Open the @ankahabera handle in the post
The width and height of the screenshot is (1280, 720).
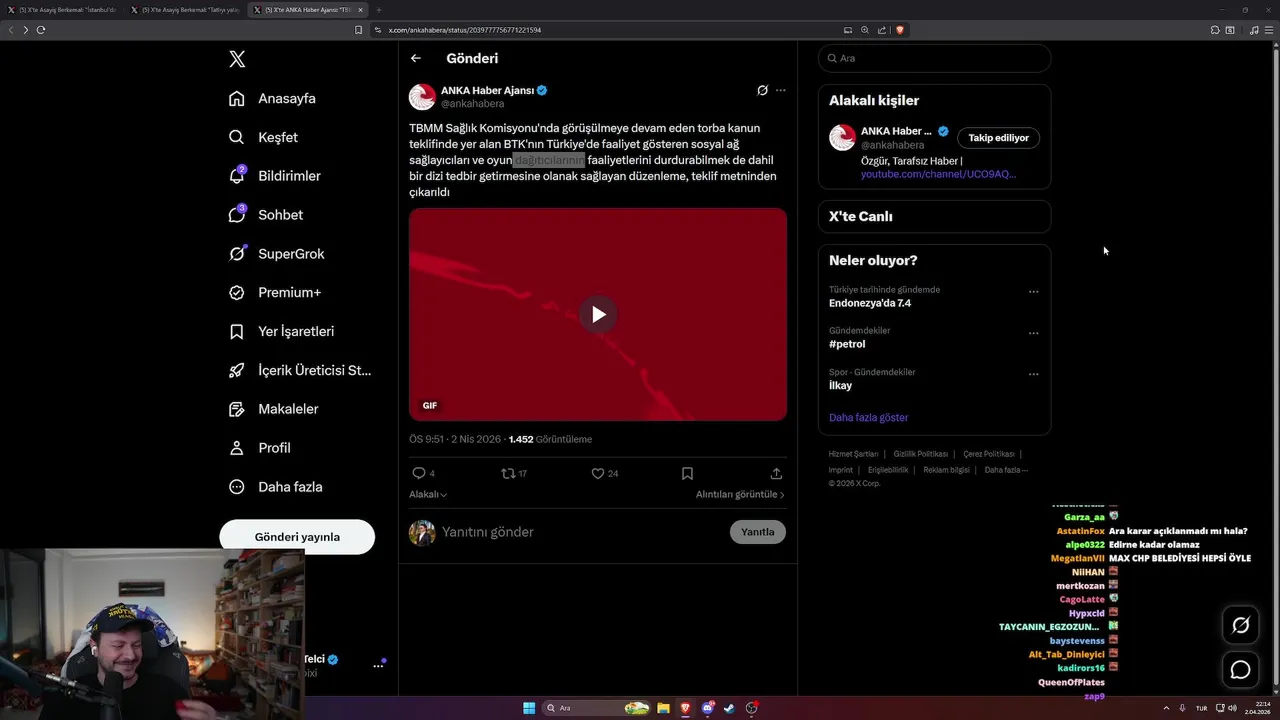[472, 104]
